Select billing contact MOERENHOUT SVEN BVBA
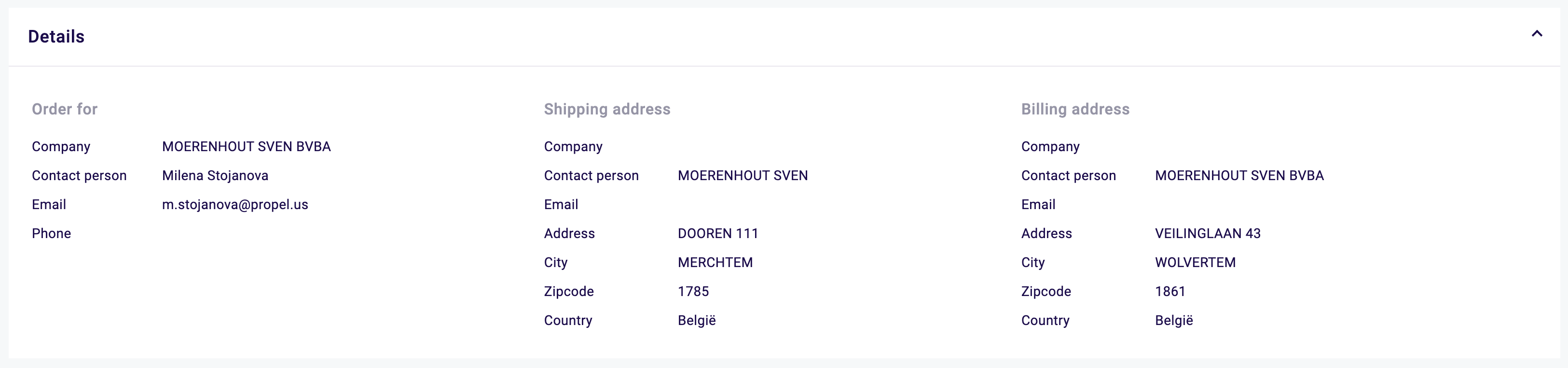Screen dimensions: 1568x368 point(1239,175)
